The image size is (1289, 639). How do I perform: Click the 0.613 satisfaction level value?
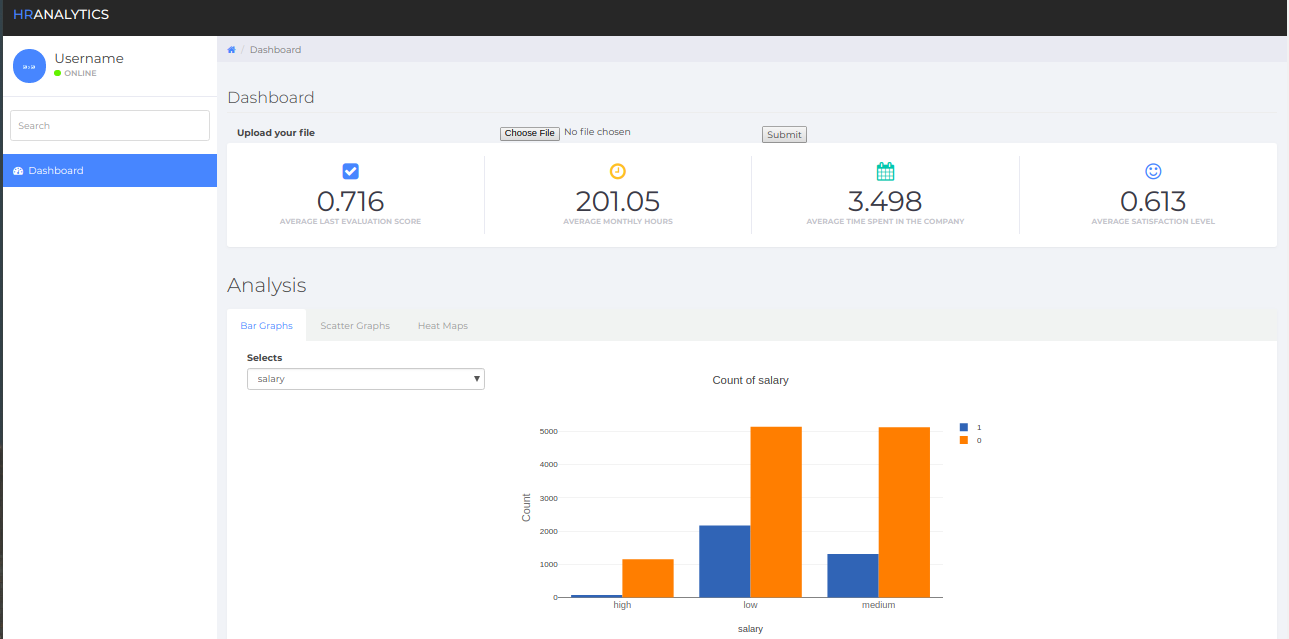click(1153, 202)
